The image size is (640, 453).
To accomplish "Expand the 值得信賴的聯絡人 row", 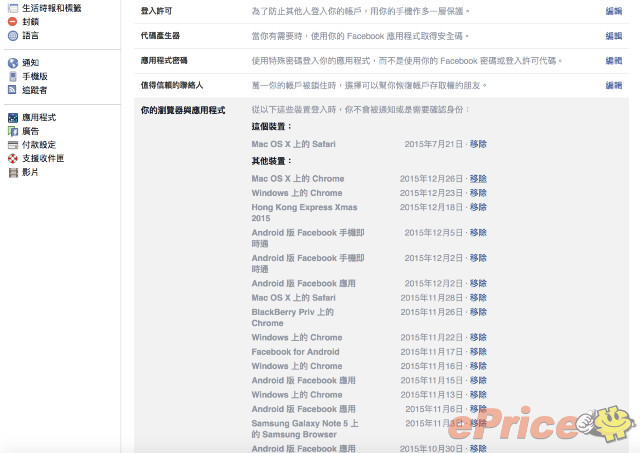I will [x=381, y=85].
